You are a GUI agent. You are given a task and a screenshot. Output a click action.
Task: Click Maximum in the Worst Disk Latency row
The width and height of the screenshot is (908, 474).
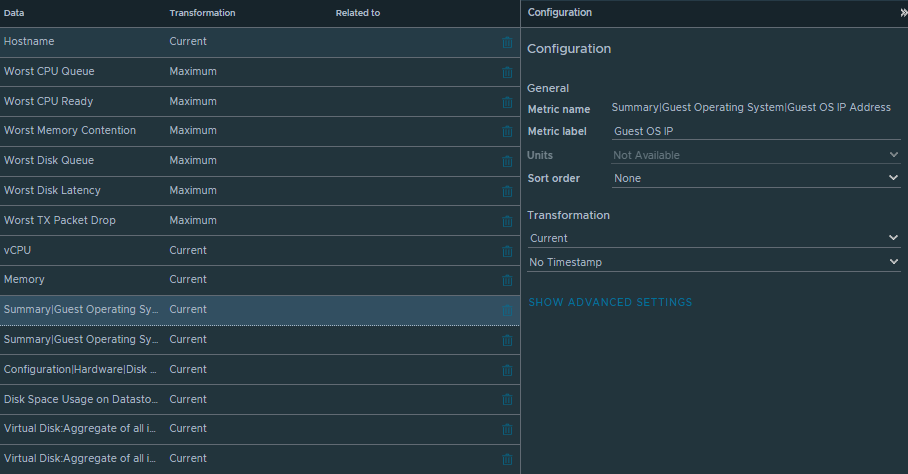(193, 190)
